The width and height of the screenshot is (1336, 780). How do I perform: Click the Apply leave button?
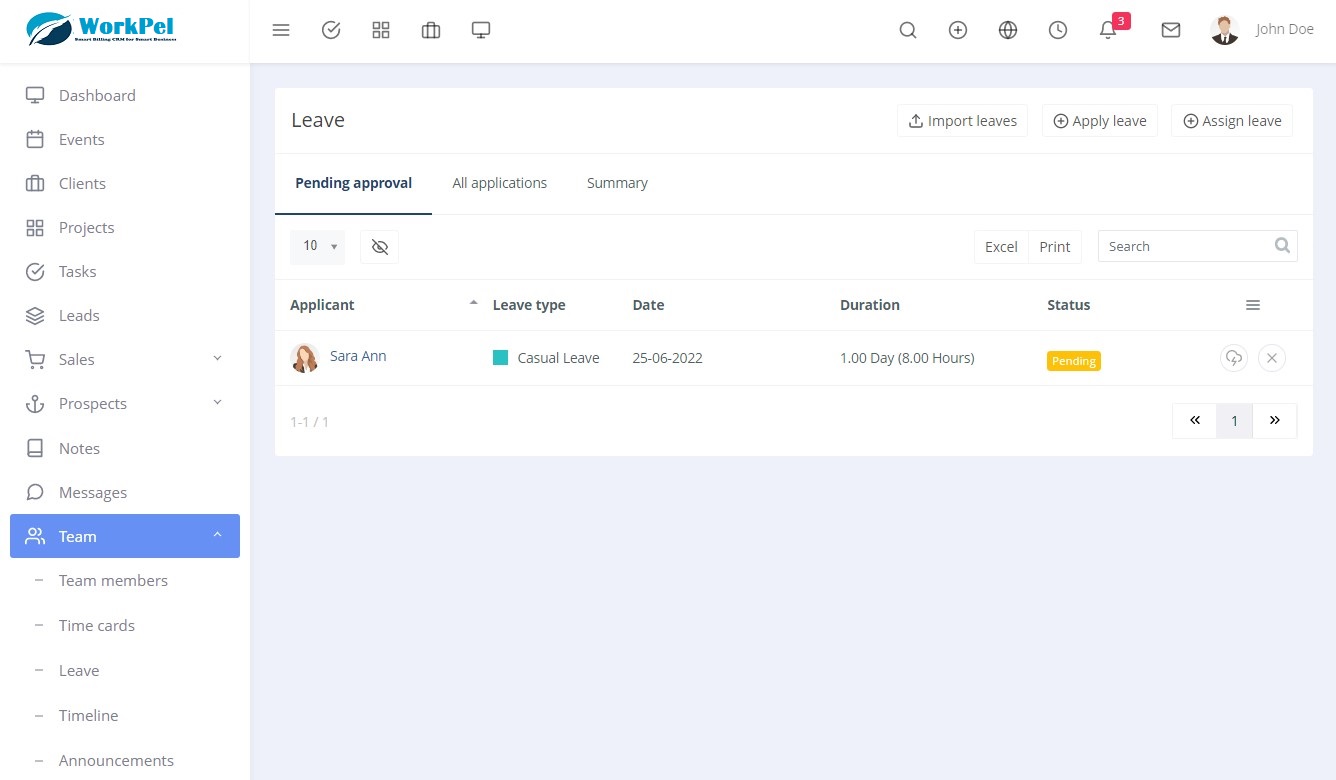pyautogui.click(x=1100, y=121)
